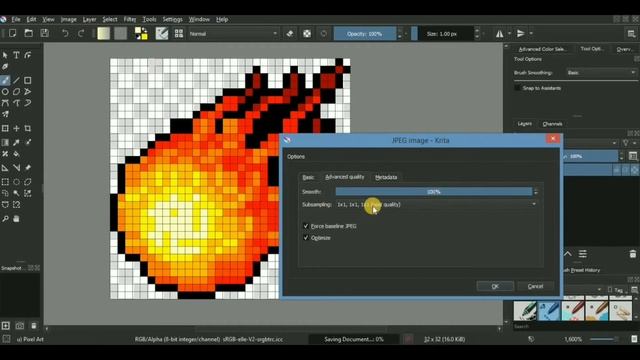Image resolution: width=640 pixels, height=360 pixels.
Task: Reload the original brush preset
Action: 324,33
